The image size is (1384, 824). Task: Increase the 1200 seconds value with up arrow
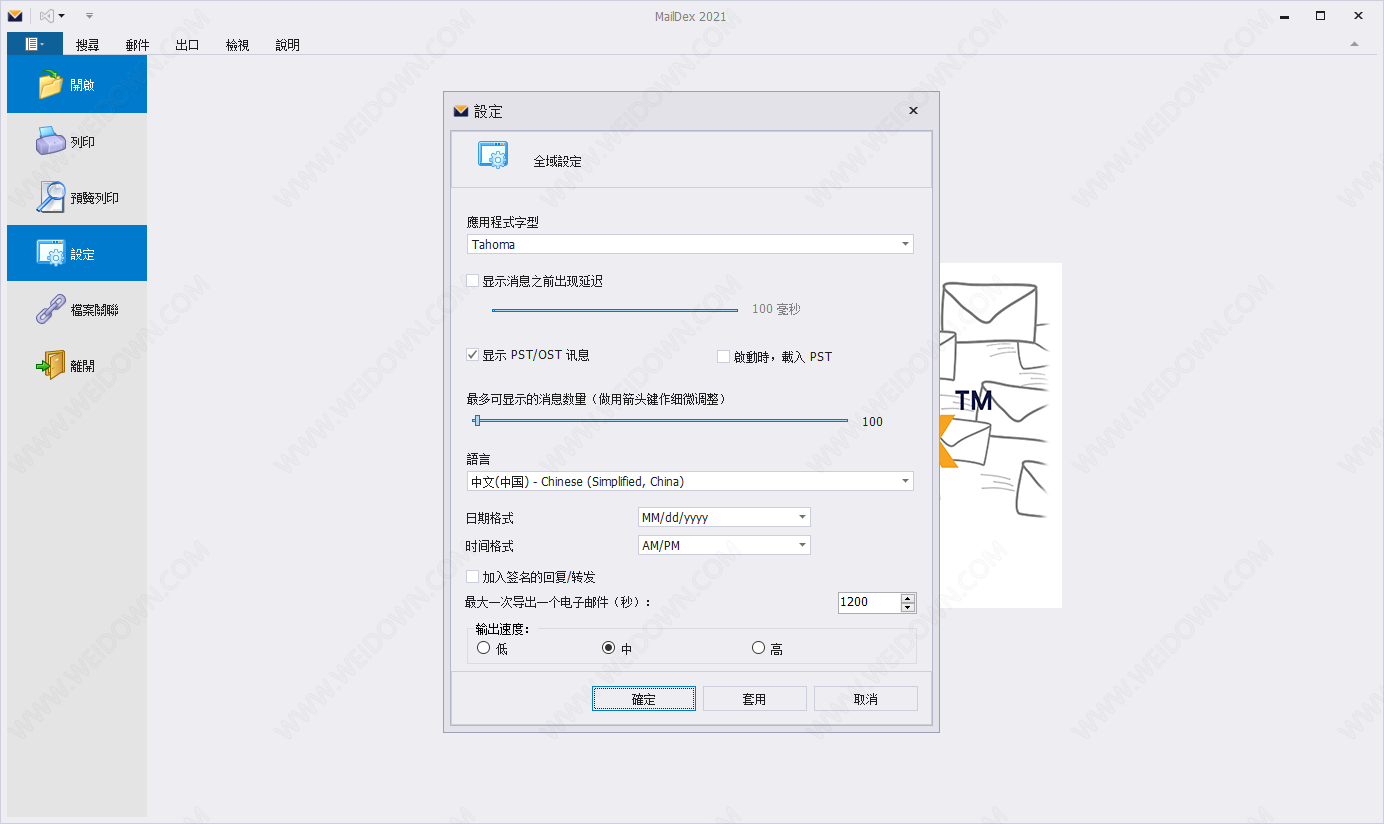point(908,598)
